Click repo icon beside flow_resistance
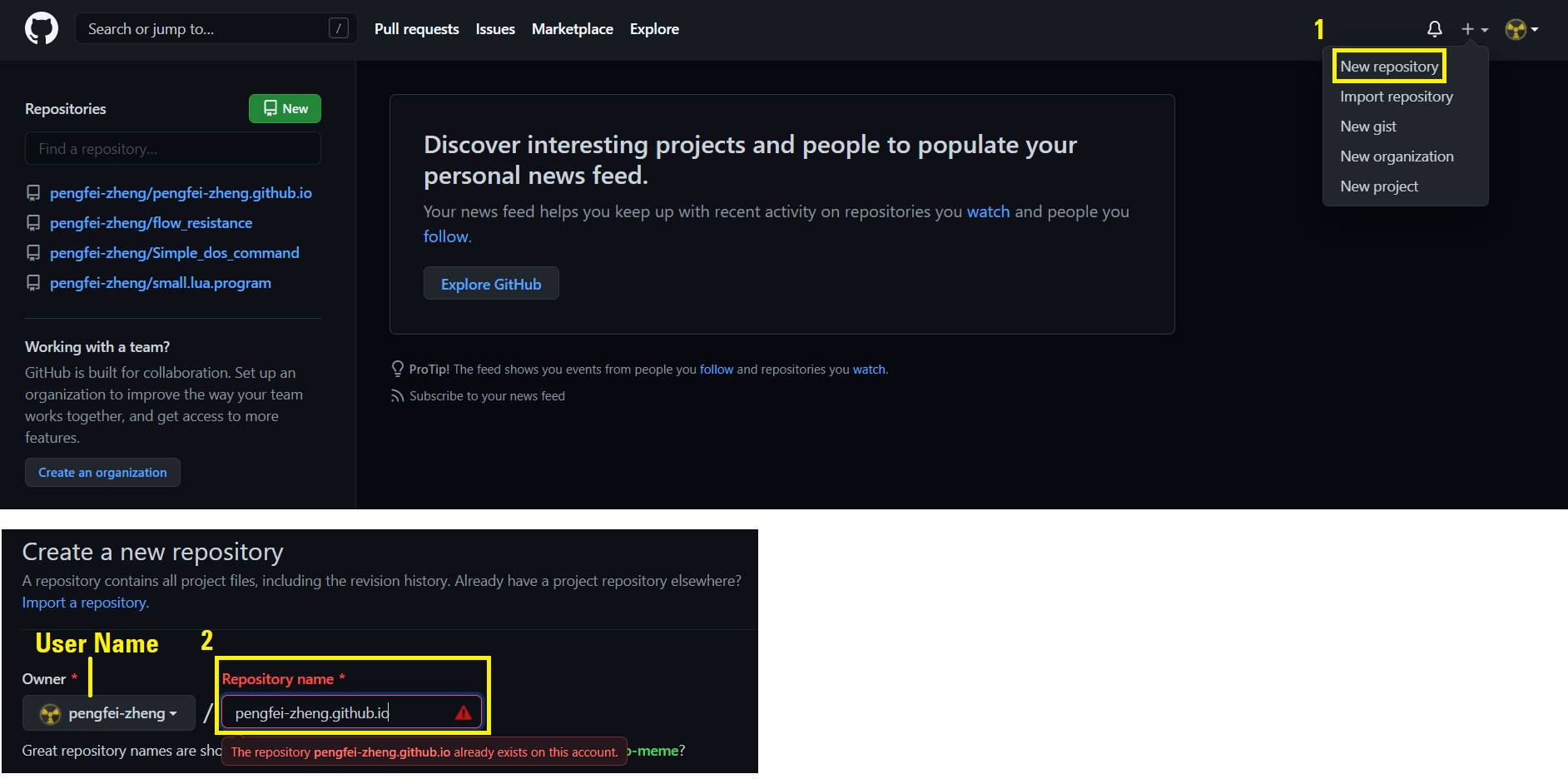 pyautogui.click(x=33, y=223)
